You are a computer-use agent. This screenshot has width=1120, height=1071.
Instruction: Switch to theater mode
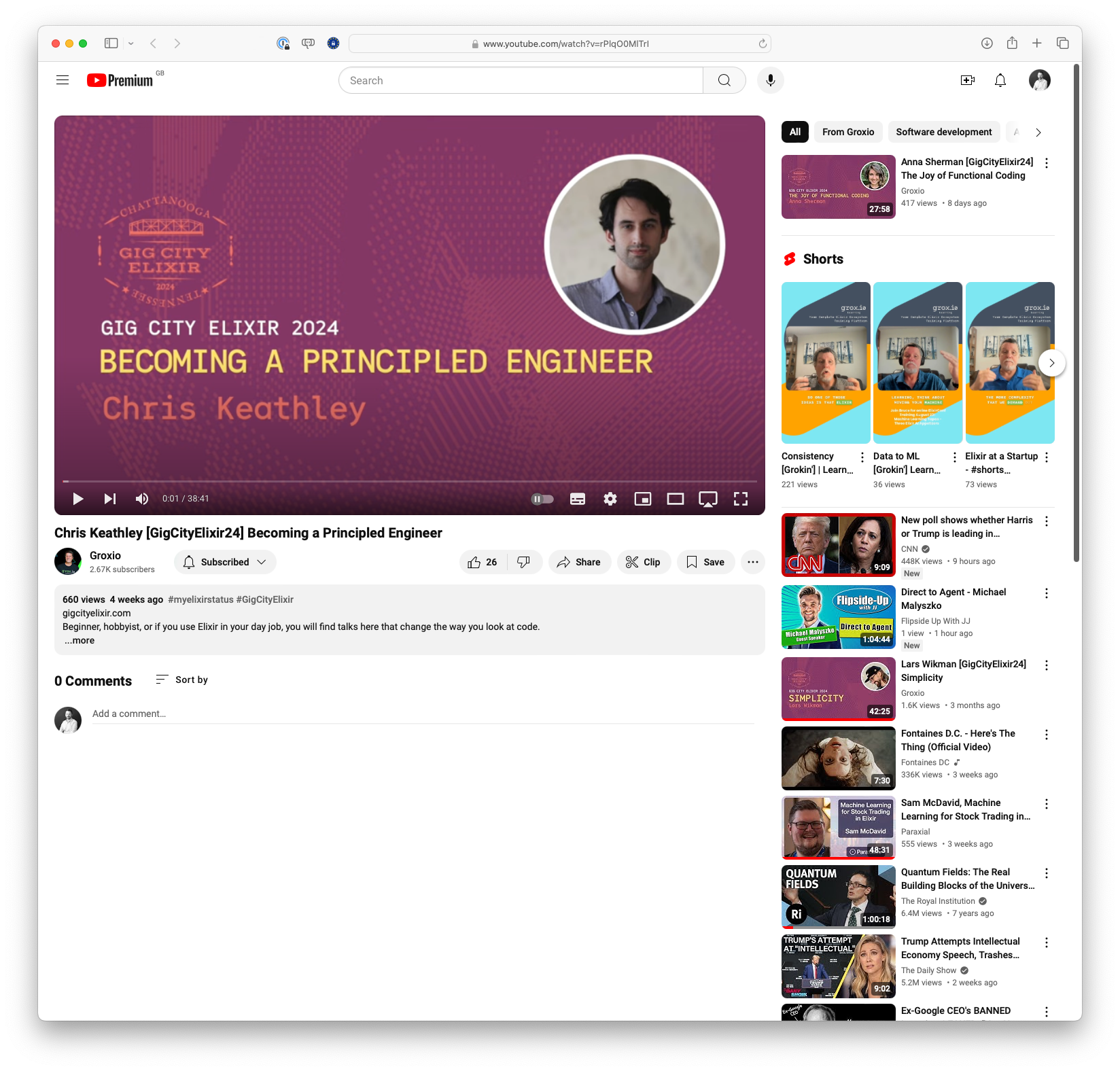pyautogui.click(x=675, y=498)
